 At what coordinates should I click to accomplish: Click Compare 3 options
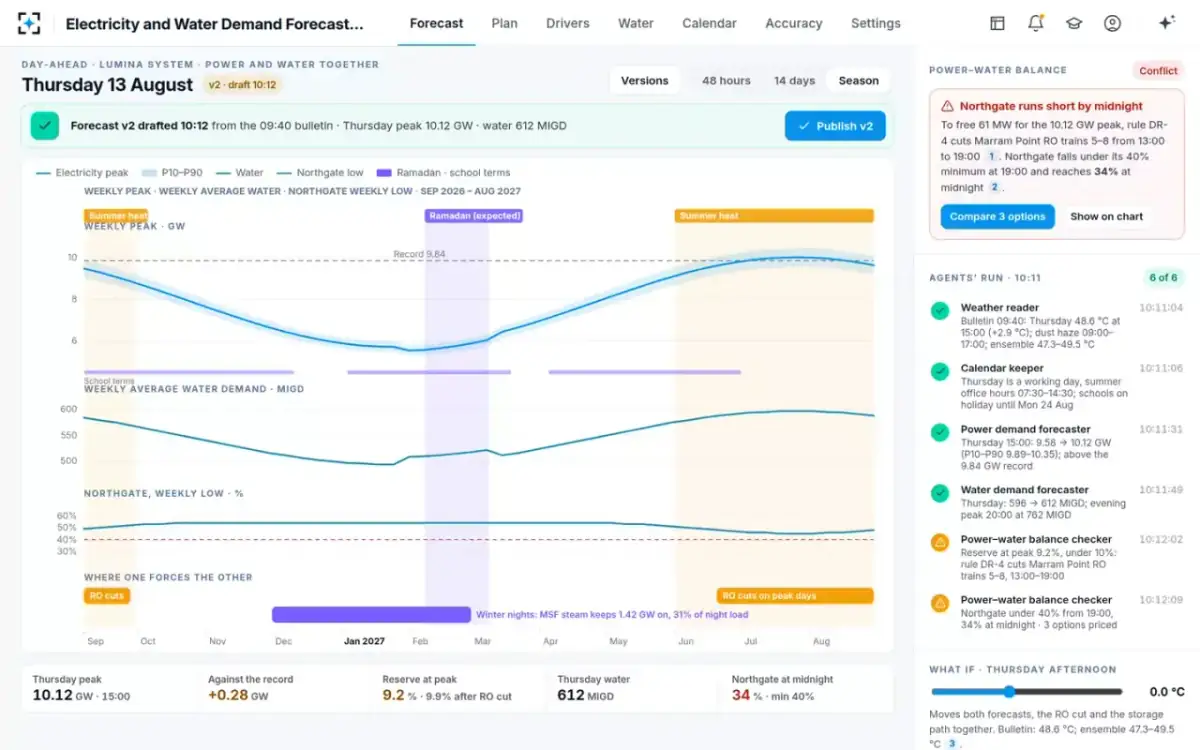click(x=997, y=216)
